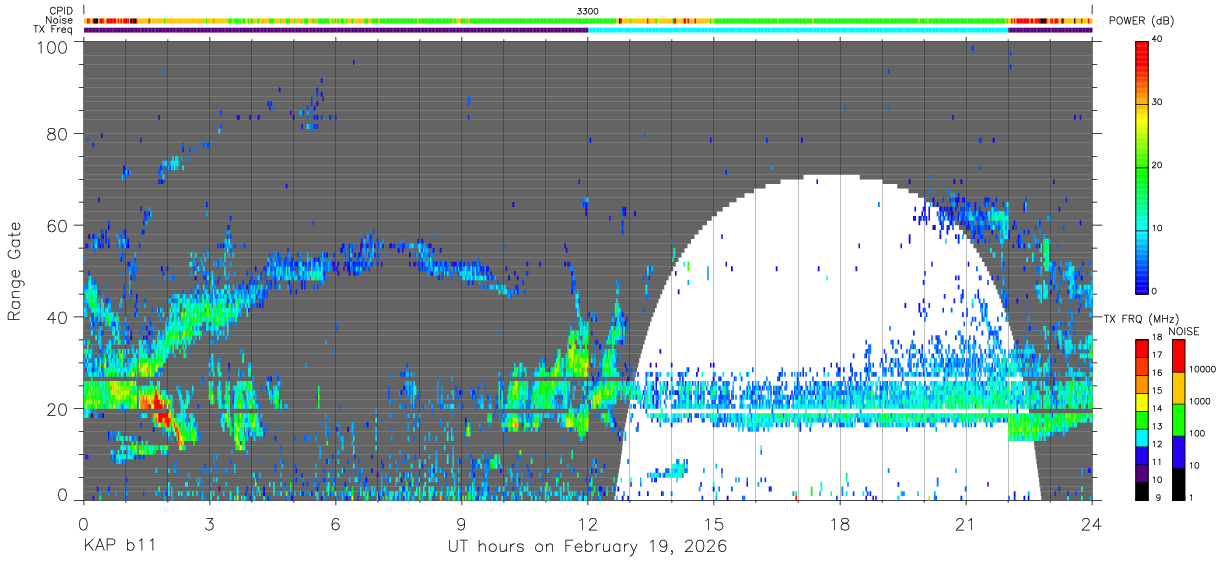1228x567 pixels.
Task: Click the power scale value '30'
Action: (x=1159, y=103)
